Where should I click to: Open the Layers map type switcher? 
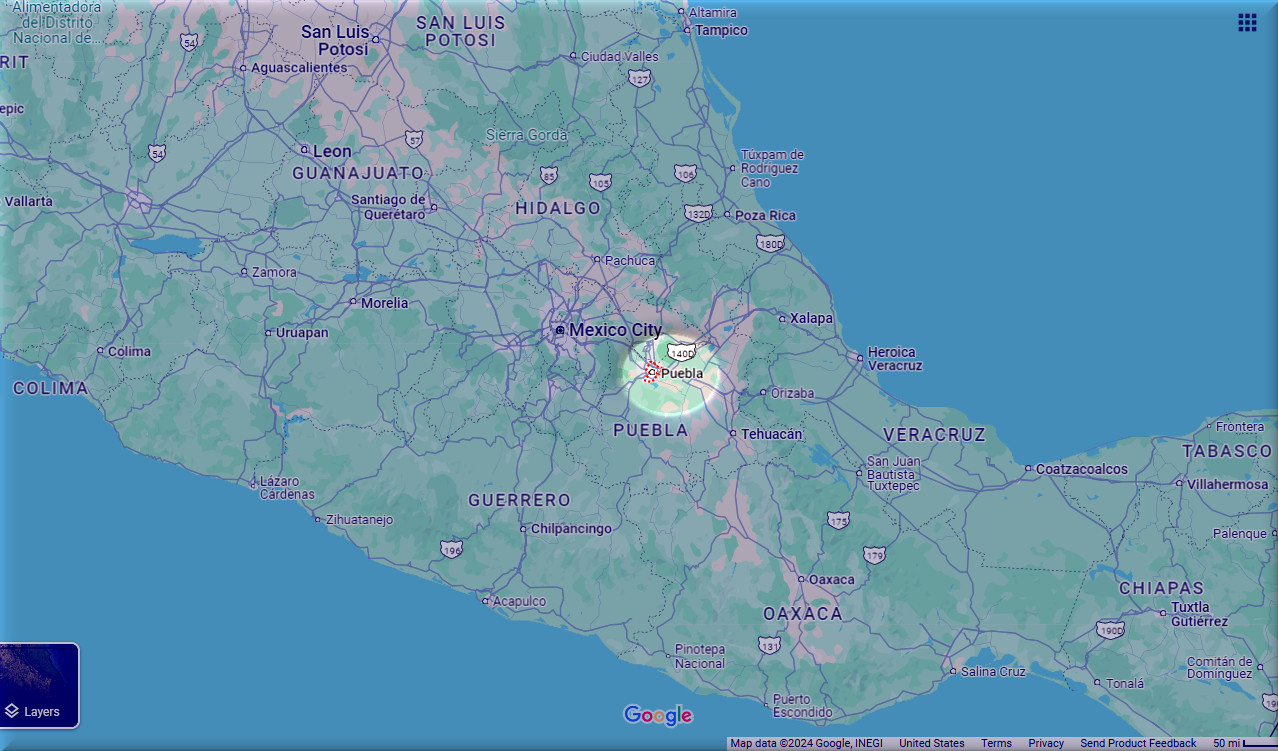(39, 686)
